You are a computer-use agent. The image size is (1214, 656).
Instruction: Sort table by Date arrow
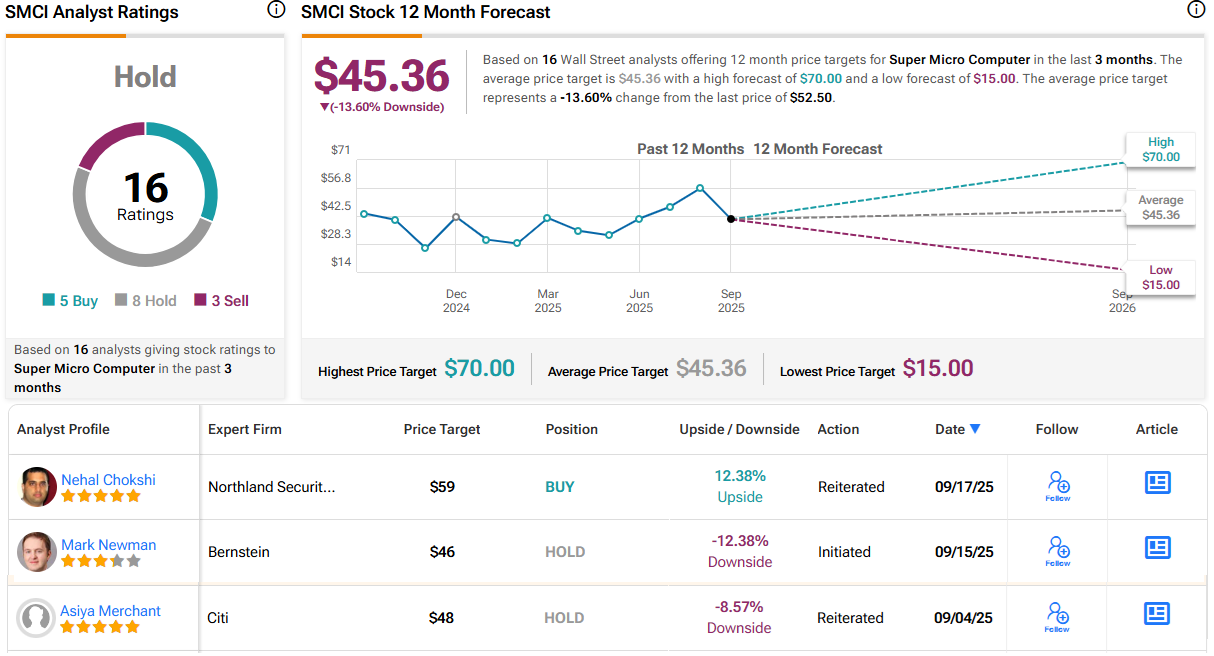click(x=975, y=429)
